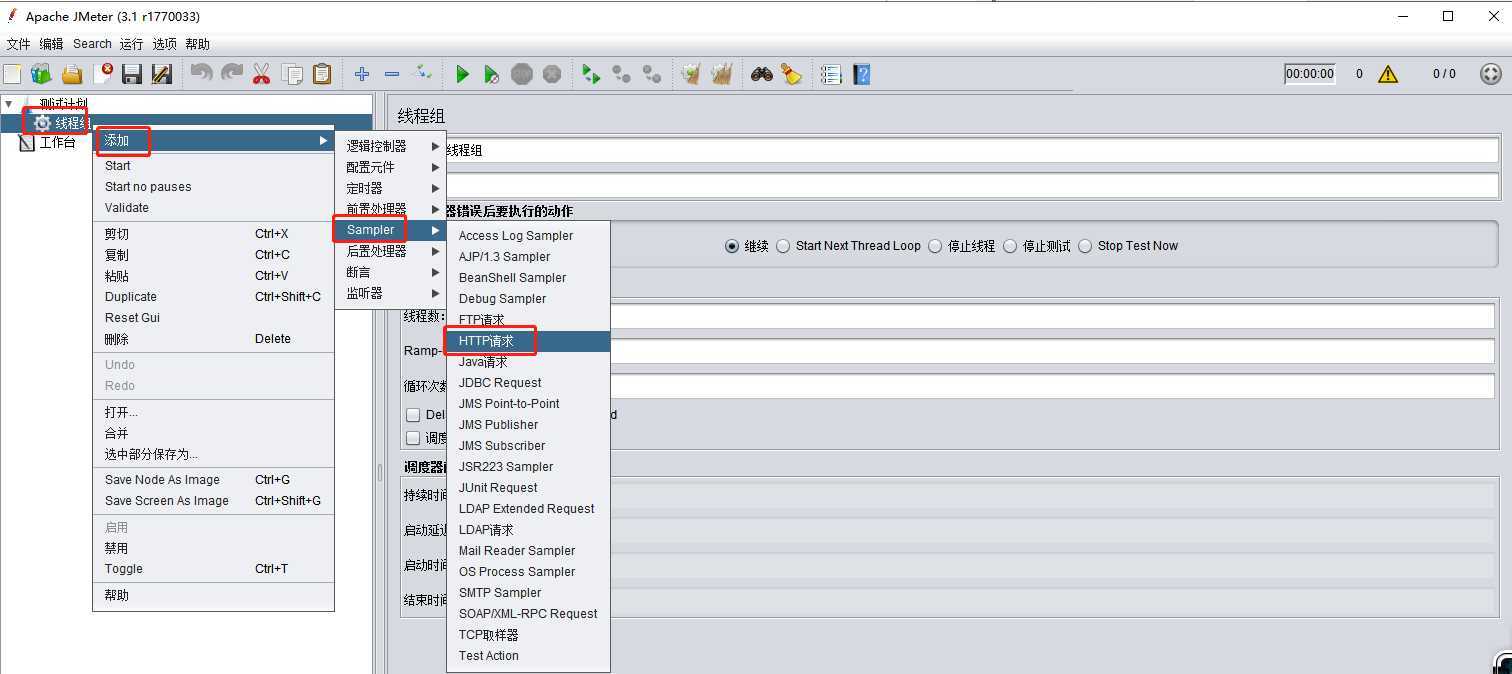Expand the 前置处理器 submenu

click(x=391, y=209)
